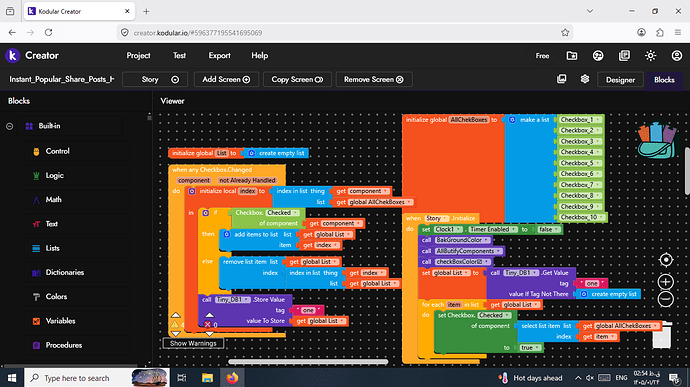Open the Checkbox_1 dropdown in list block
Image resolution: width=690 pixels, height=387 pixels.
point(598,120)
